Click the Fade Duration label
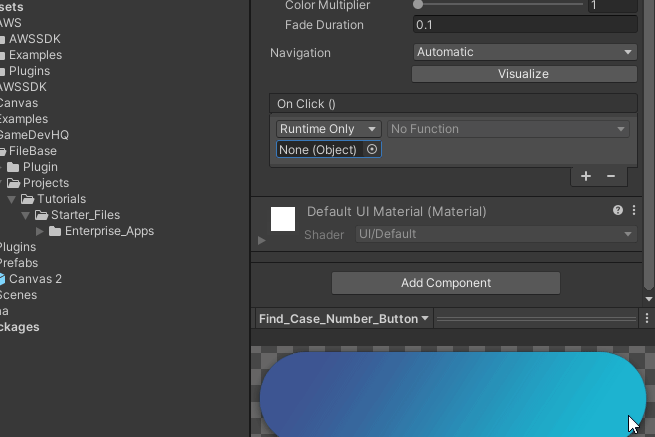The height and width of the screenshot is (437, 655). [324, 25]
